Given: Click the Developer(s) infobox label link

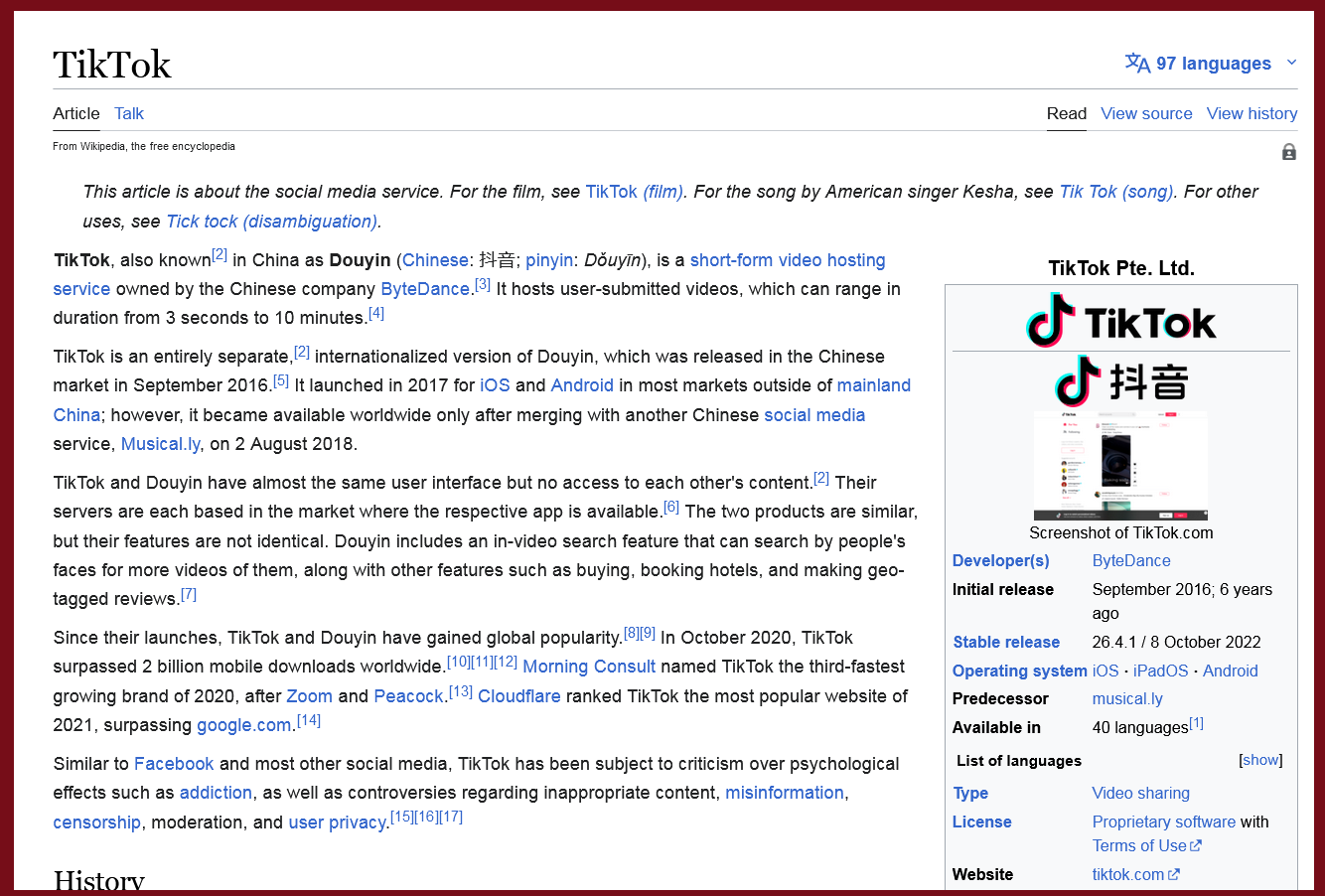Looking at the screenshot, I should [x=1000, y=561].
